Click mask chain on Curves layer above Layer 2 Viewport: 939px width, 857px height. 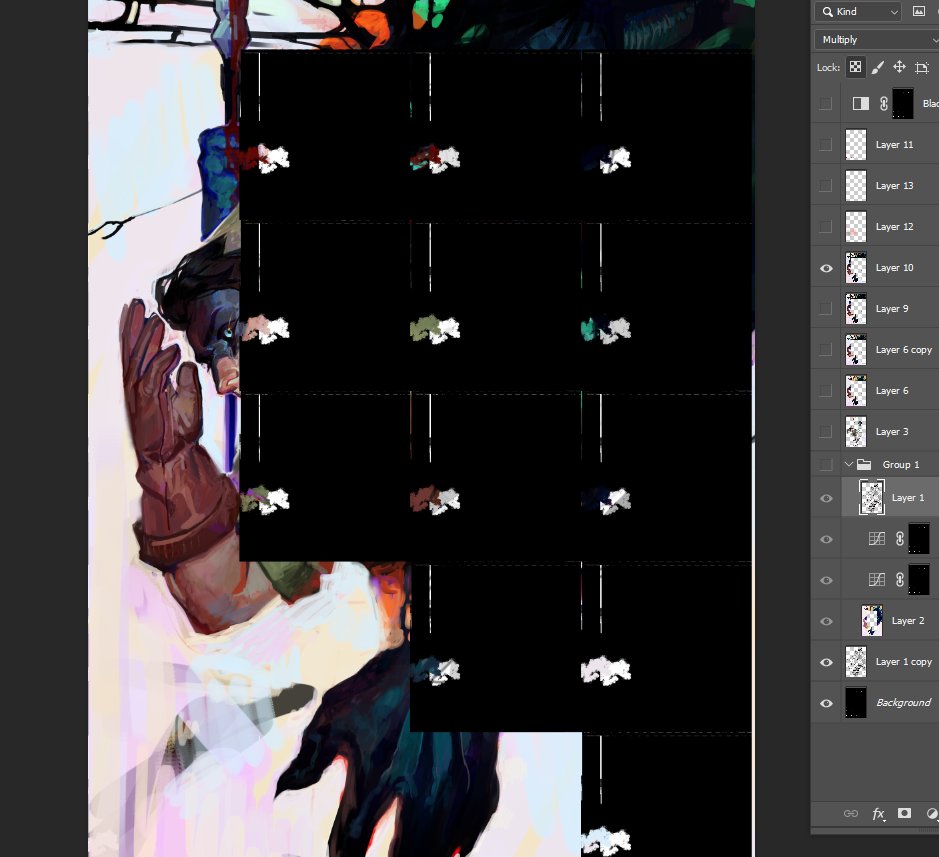pos(899,579)
